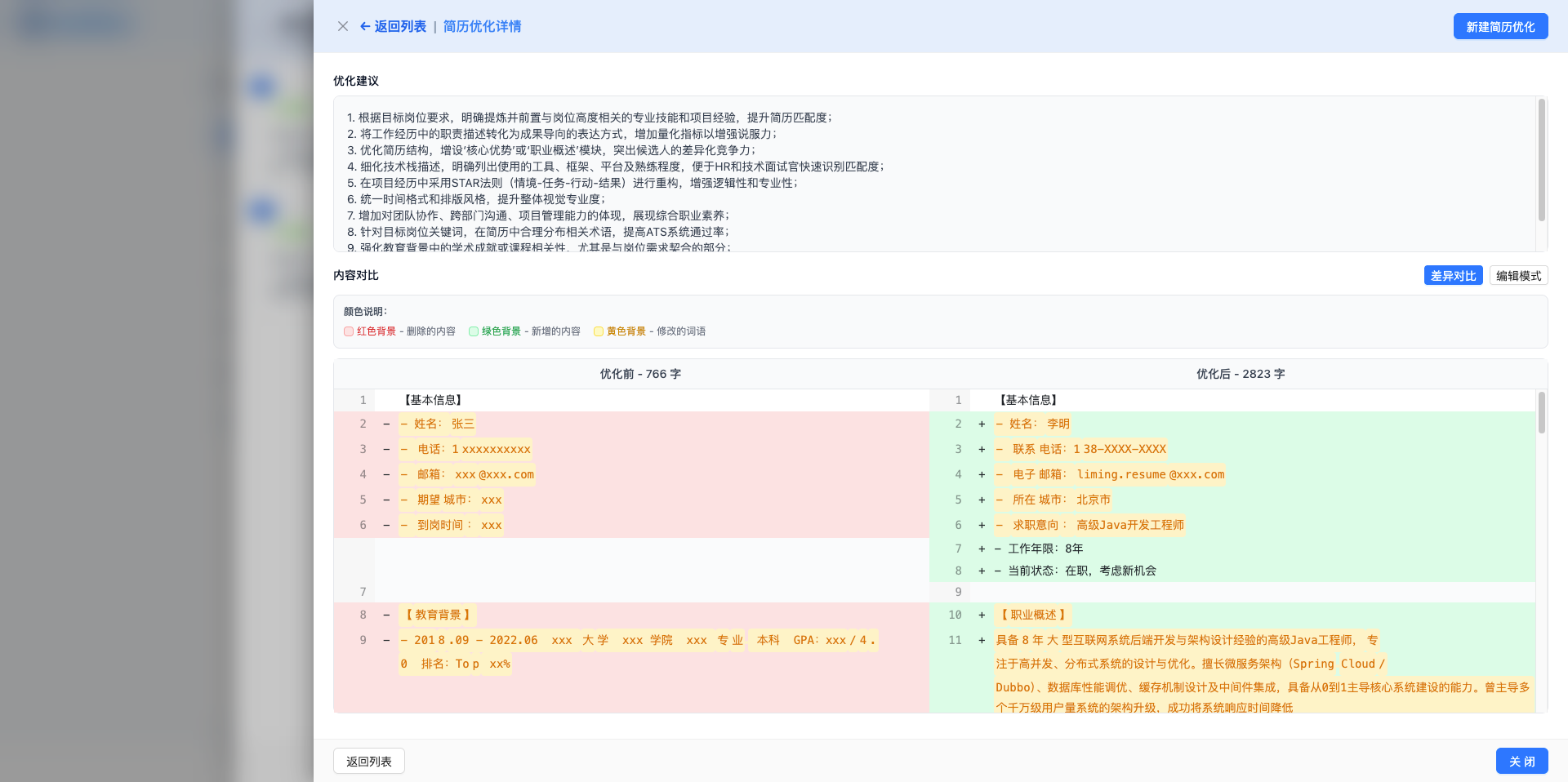
Task: Click the 关闭 button at bottom right
Action: pos(1521,760)
